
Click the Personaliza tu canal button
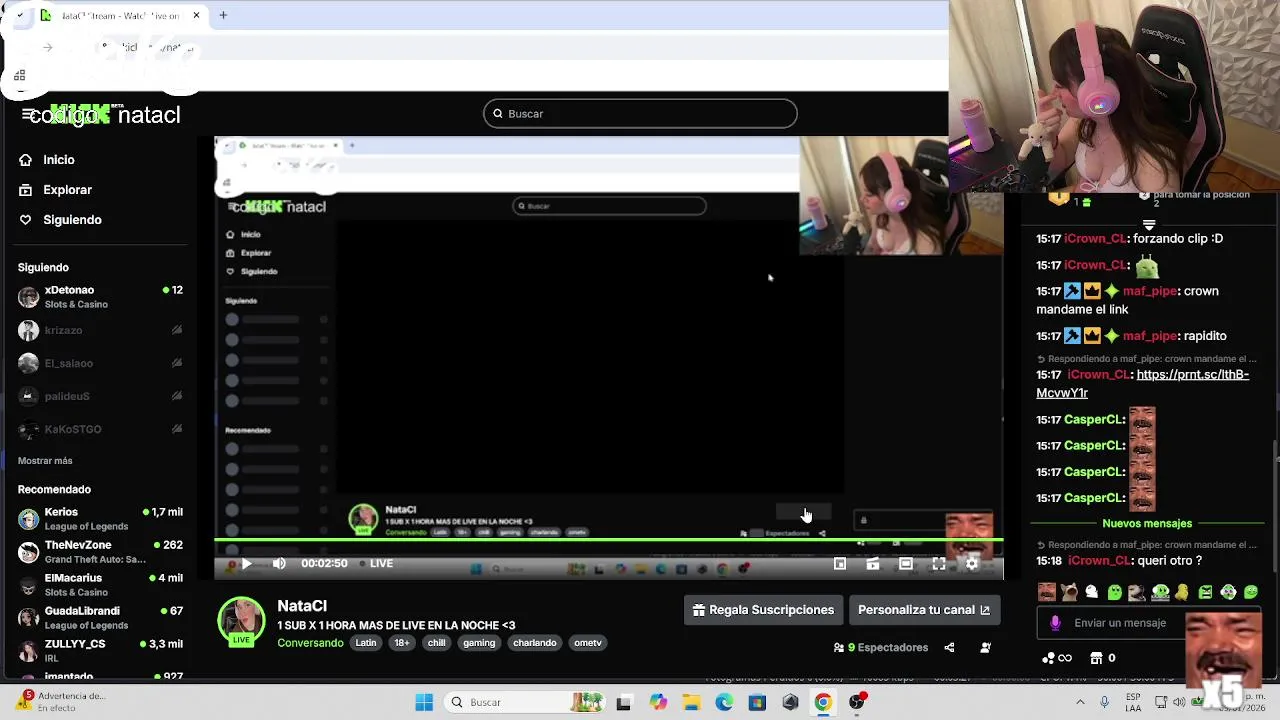[924, 610]
